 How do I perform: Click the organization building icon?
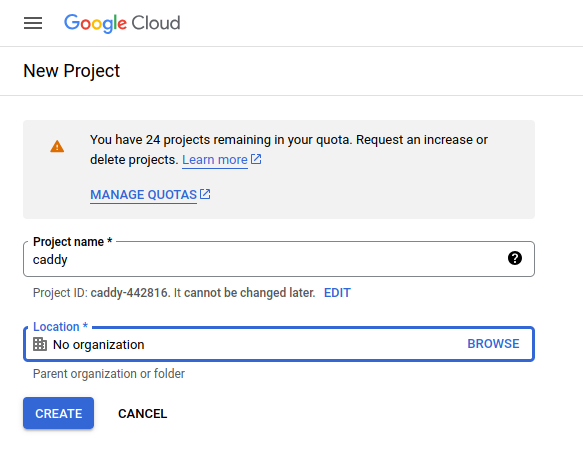[40, 344]
